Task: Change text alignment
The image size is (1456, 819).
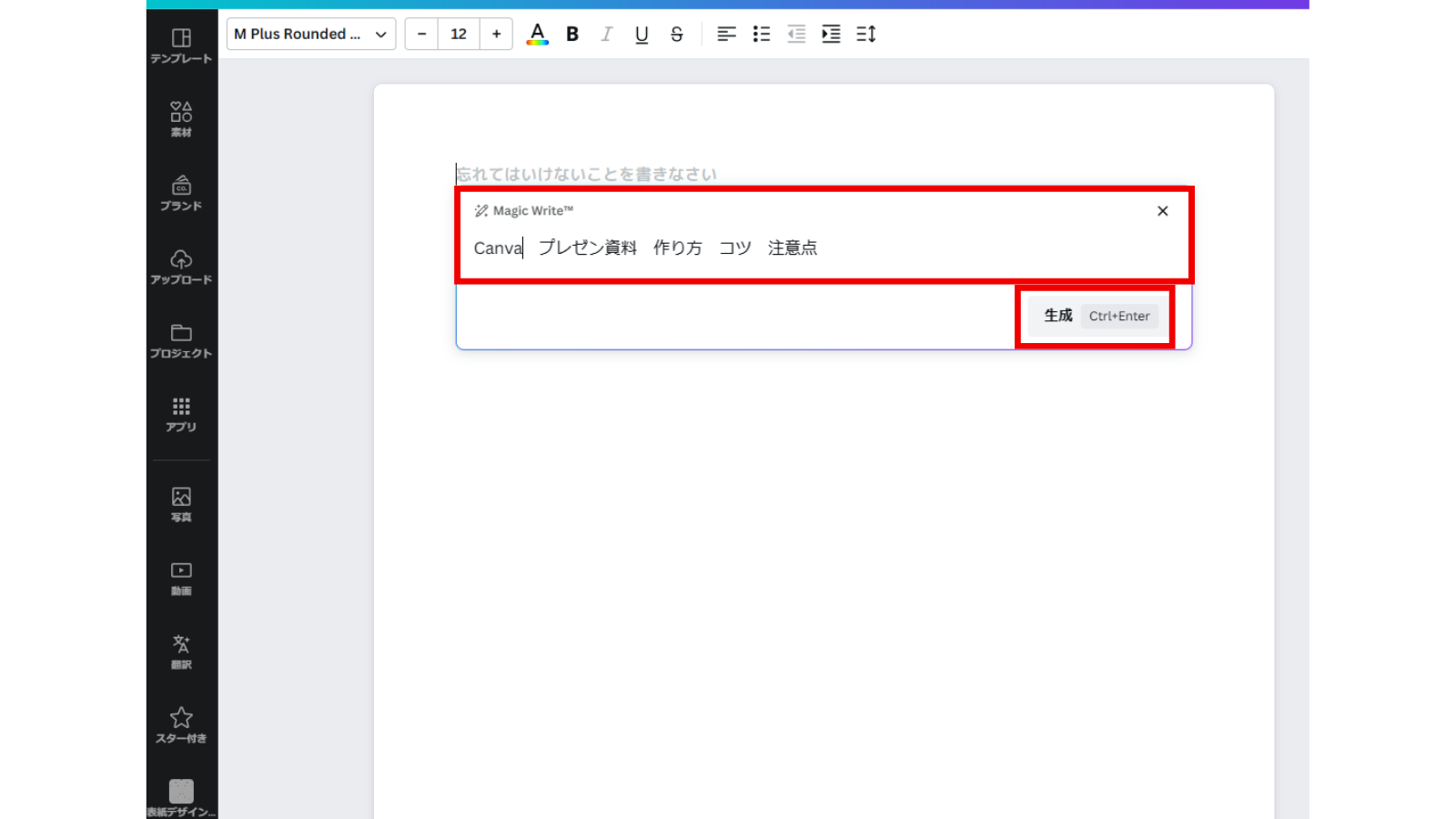Action: [726, 34]
